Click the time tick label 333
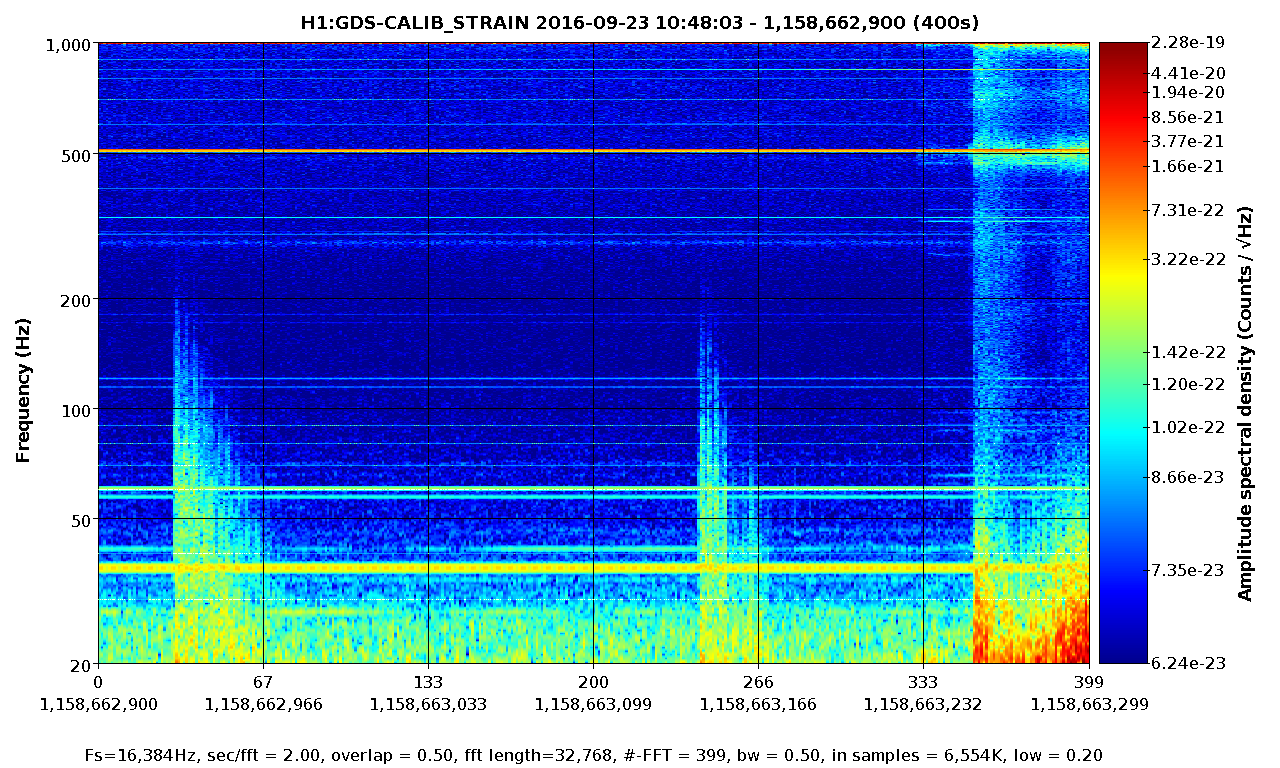 (923, 684)
